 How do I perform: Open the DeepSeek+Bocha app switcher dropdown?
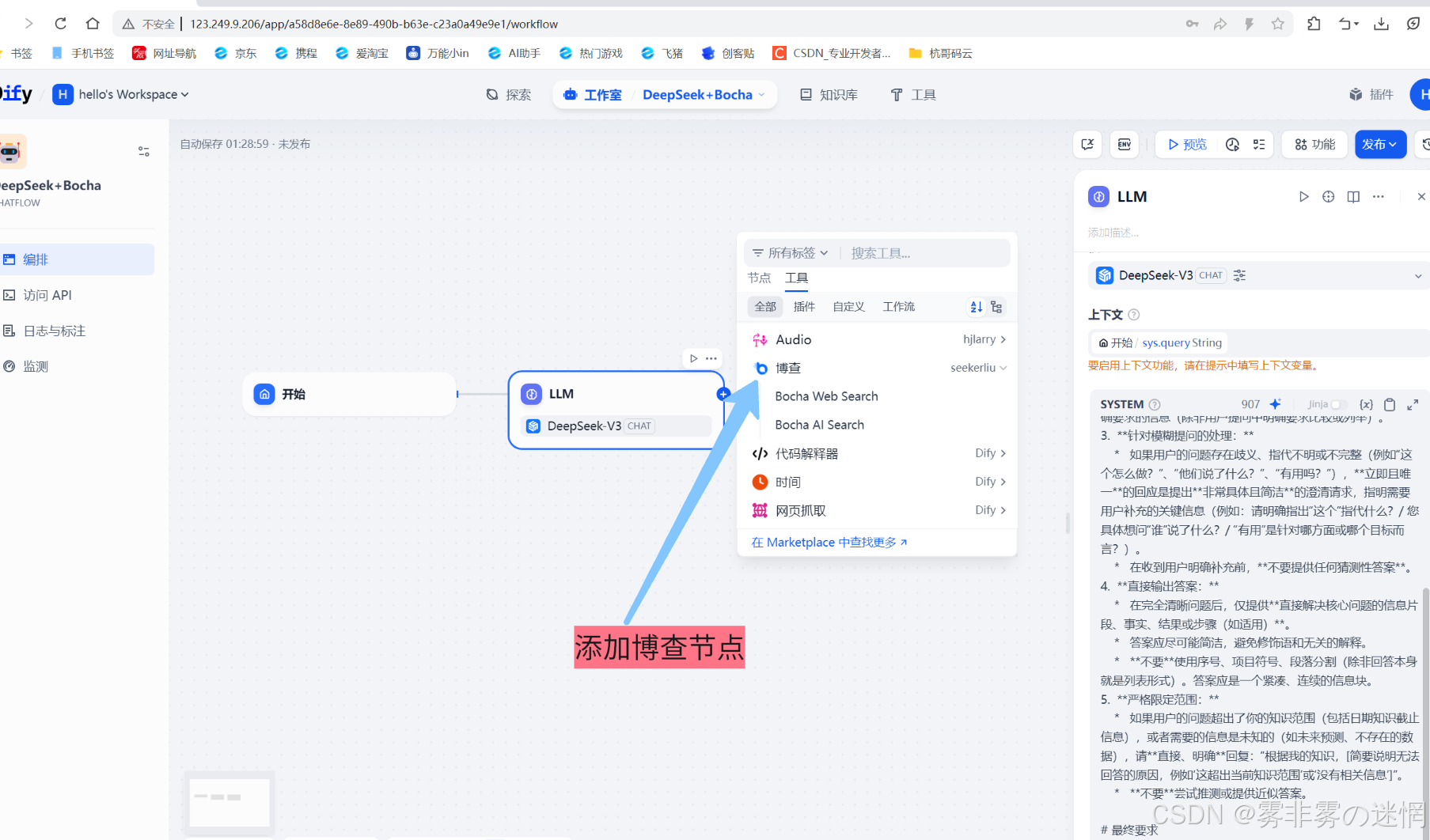pos(704,95)
